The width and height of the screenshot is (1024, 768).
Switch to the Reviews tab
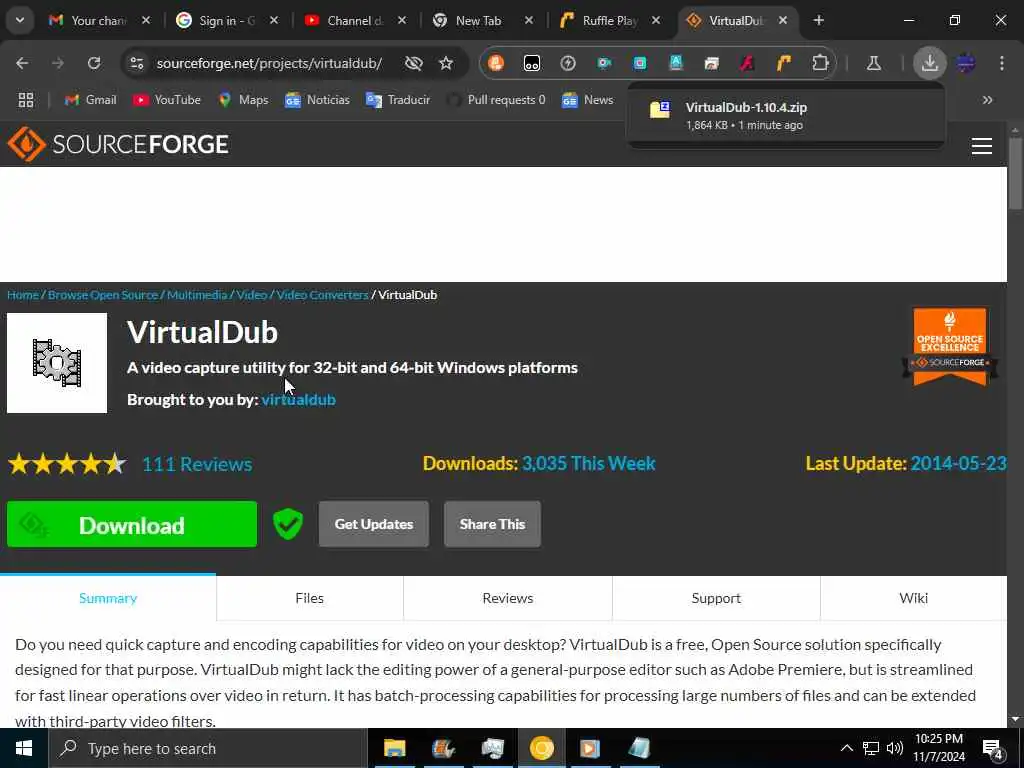coord(508,598)
